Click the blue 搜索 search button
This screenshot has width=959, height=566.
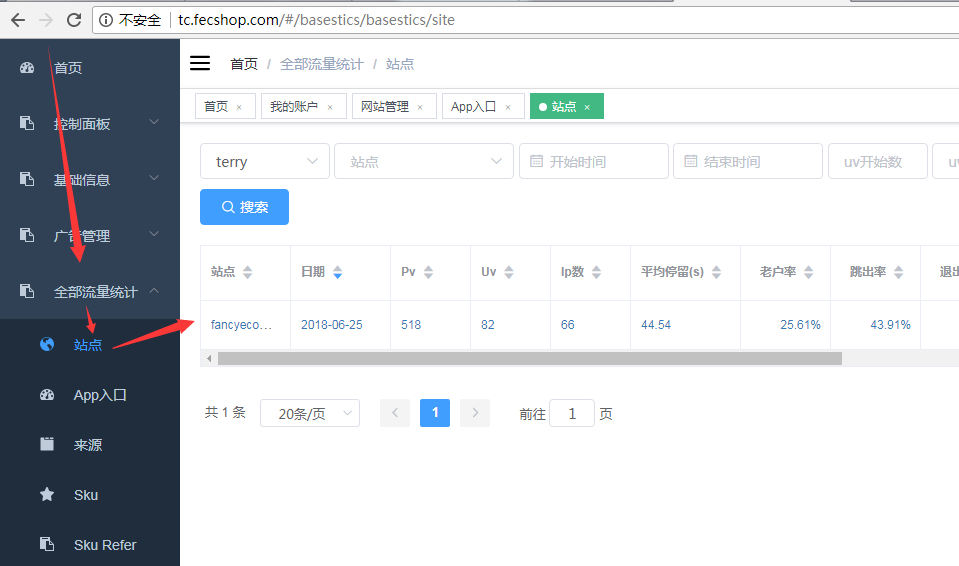coord(245,207)
